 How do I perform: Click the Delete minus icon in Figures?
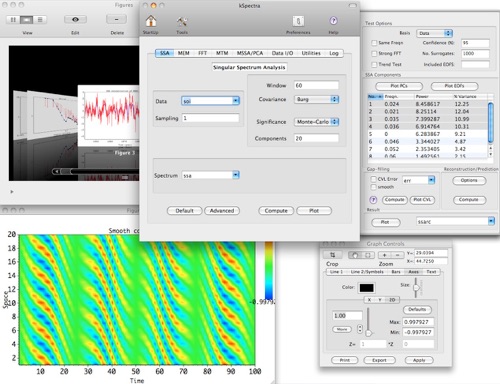point(116,19)
